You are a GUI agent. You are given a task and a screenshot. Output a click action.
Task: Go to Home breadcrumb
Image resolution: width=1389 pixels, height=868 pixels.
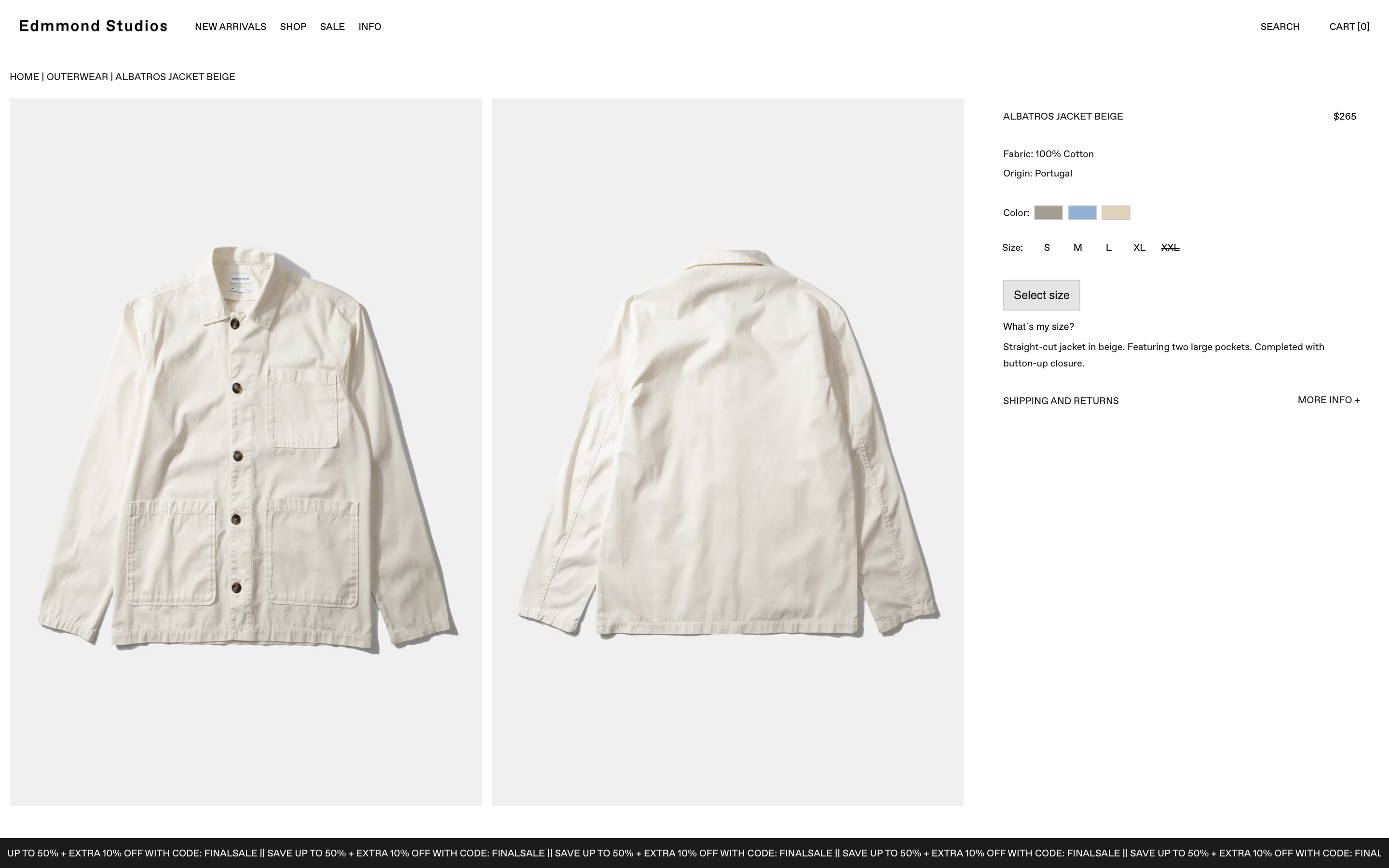coord(24,77)
